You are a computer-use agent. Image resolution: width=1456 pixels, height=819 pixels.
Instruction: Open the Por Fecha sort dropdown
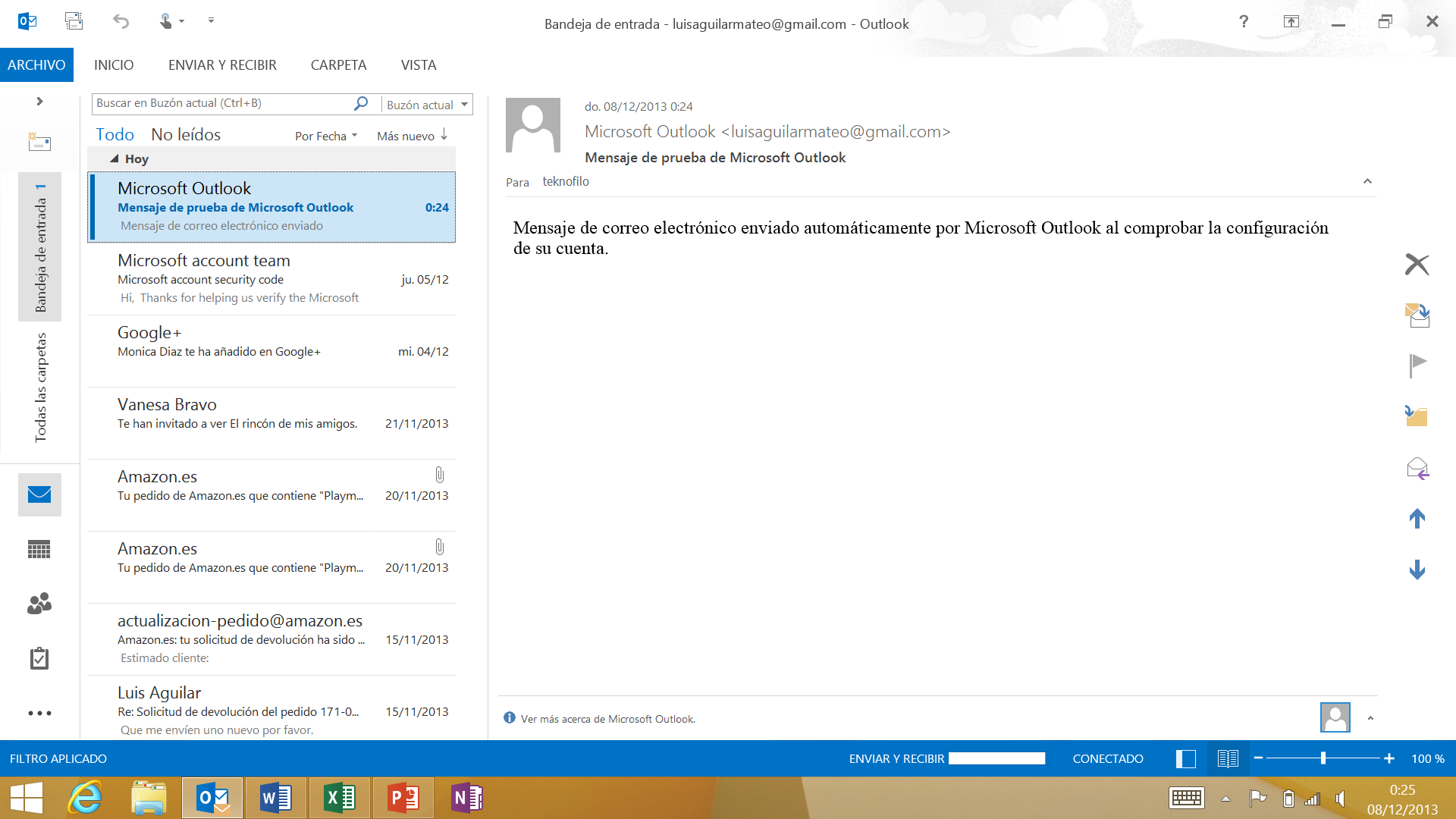click(326, 136)
